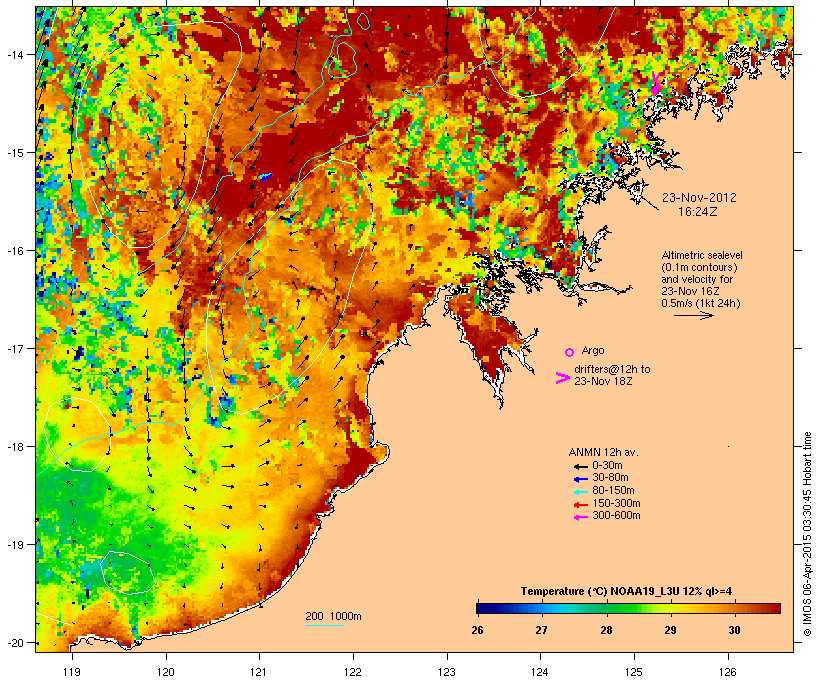Click the '80-150m' depth label
The image size is (820, 680).
613,491
